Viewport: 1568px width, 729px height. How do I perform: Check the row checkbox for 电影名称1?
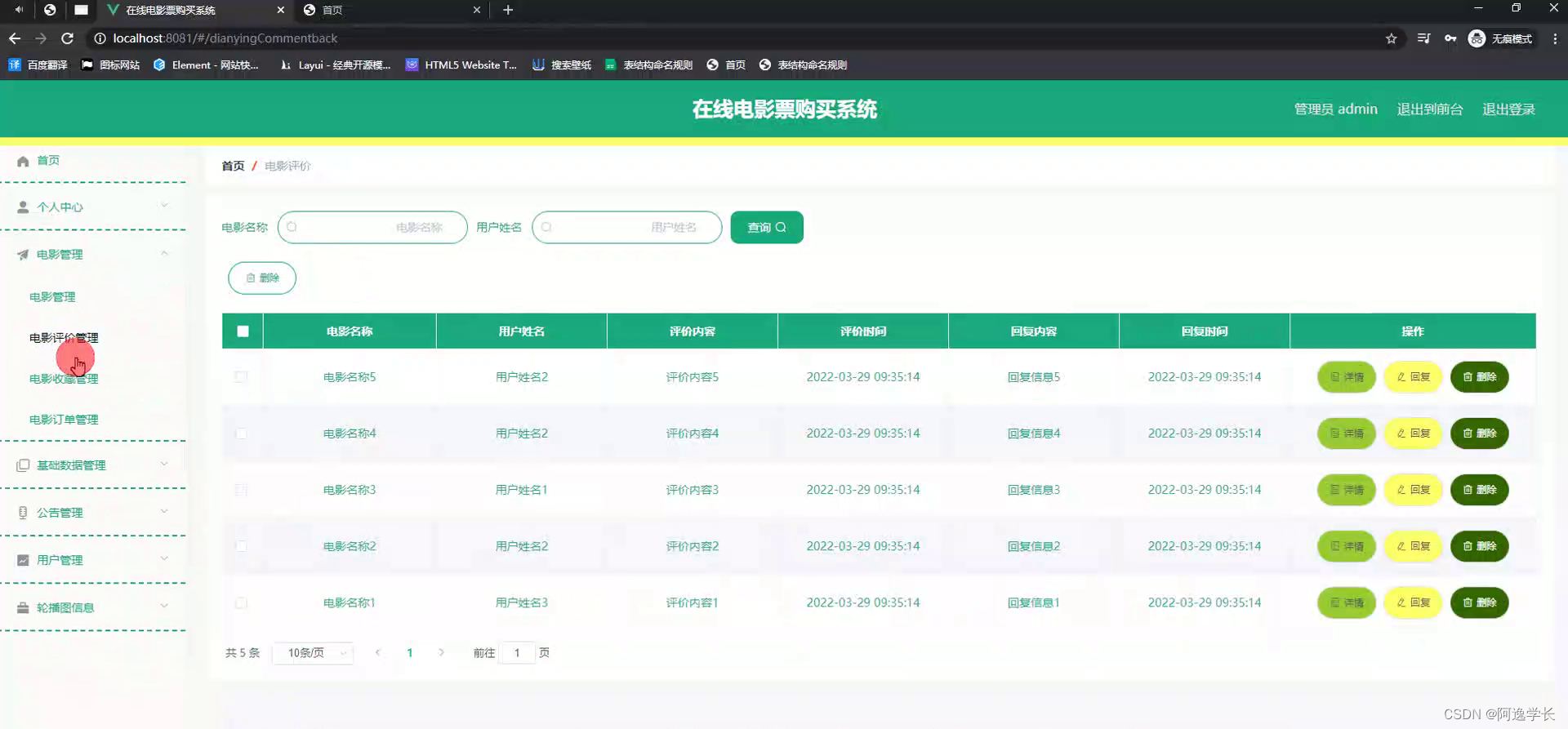click(x=241, y=602)
